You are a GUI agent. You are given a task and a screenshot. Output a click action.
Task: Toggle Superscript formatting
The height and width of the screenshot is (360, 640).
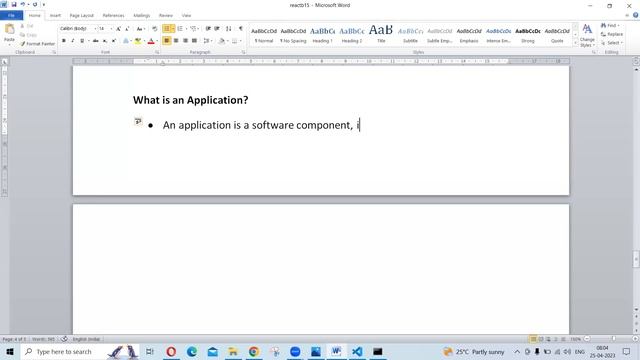tap(114, 41)
